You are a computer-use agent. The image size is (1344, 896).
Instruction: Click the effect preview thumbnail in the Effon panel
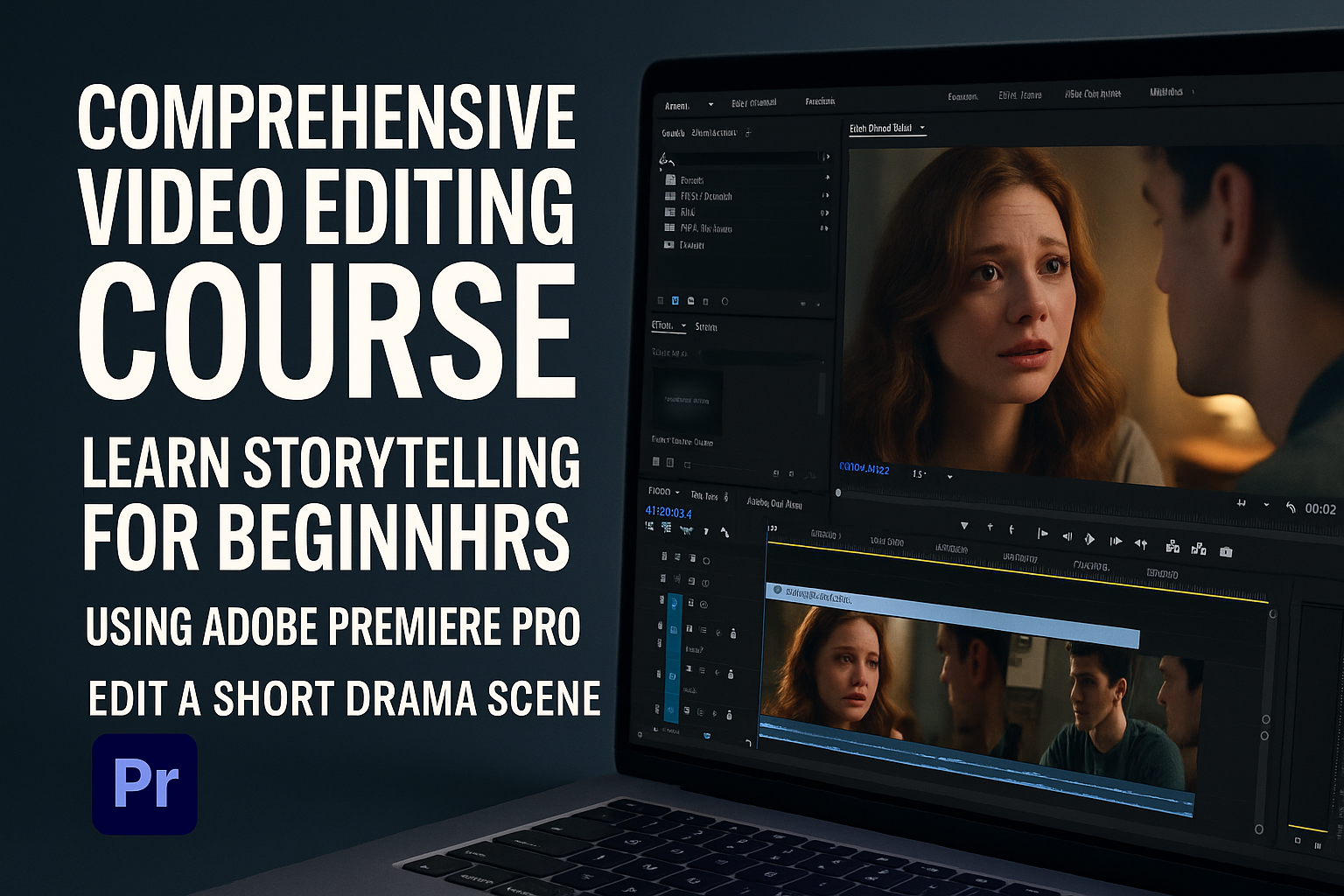688,399
